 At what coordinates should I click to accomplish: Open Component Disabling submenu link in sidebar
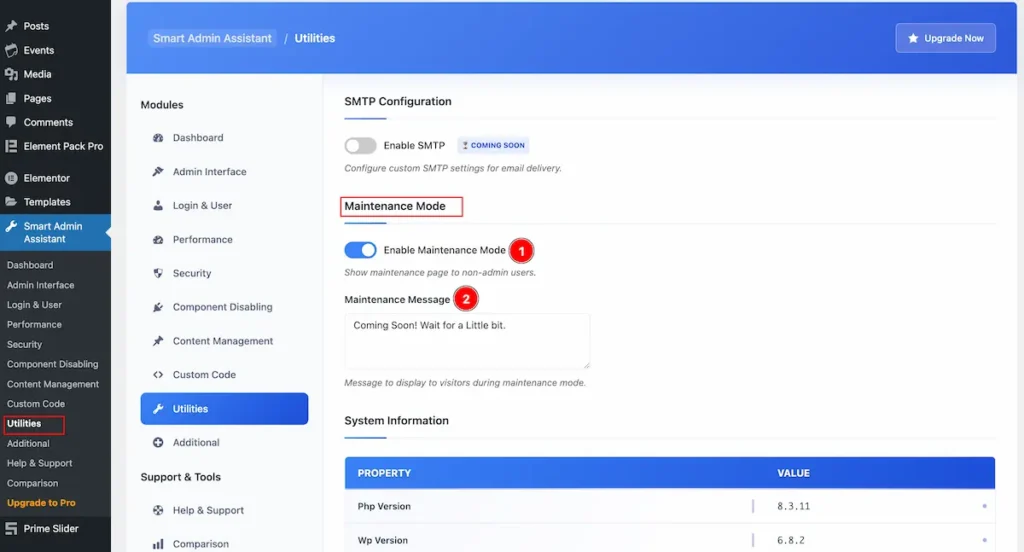[52, 365]
